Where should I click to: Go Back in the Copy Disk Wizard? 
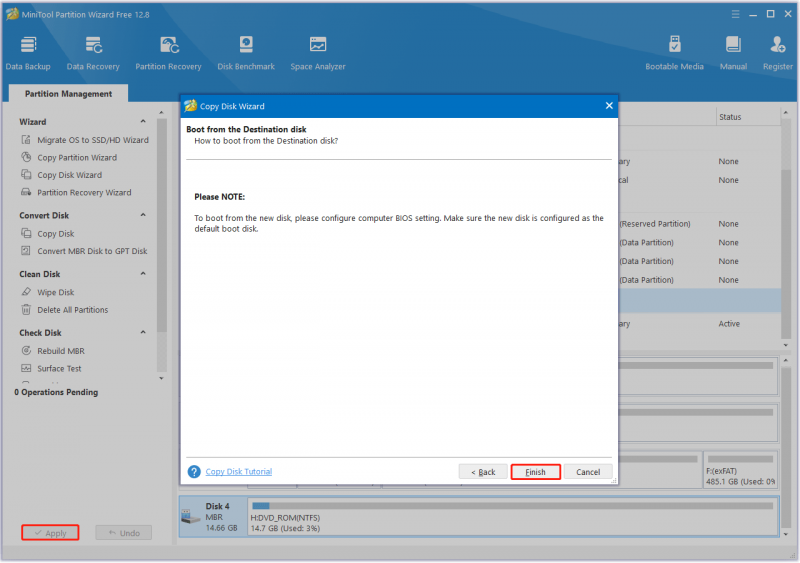483,472
